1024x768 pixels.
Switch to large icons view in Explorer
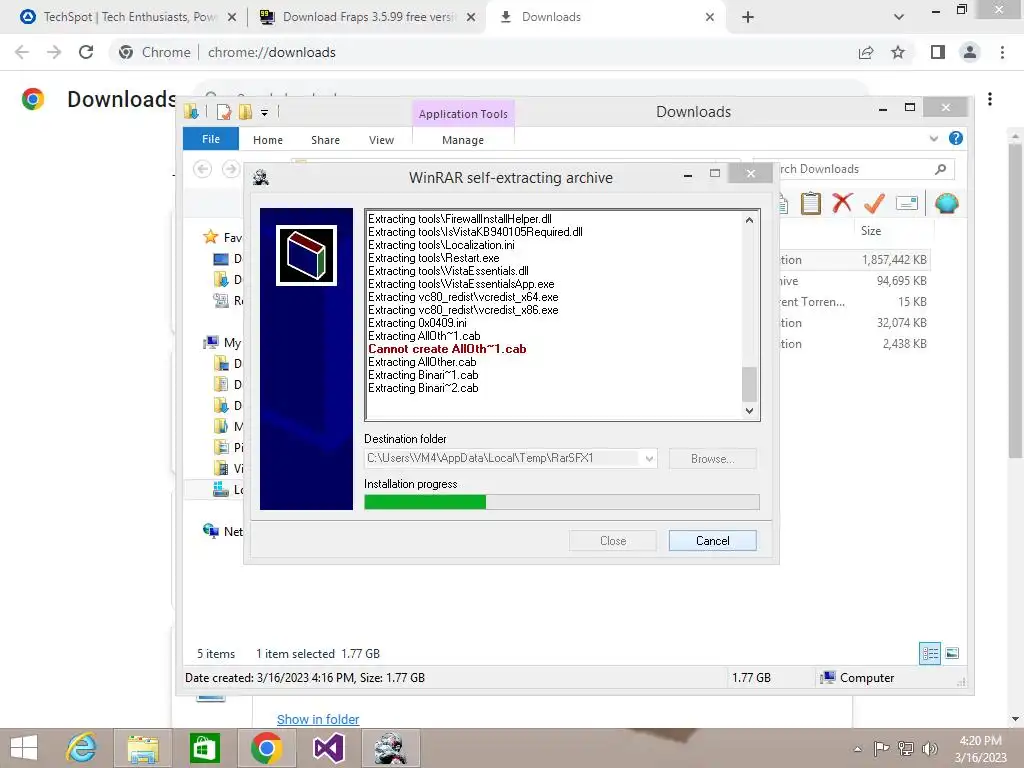[952, 653]
